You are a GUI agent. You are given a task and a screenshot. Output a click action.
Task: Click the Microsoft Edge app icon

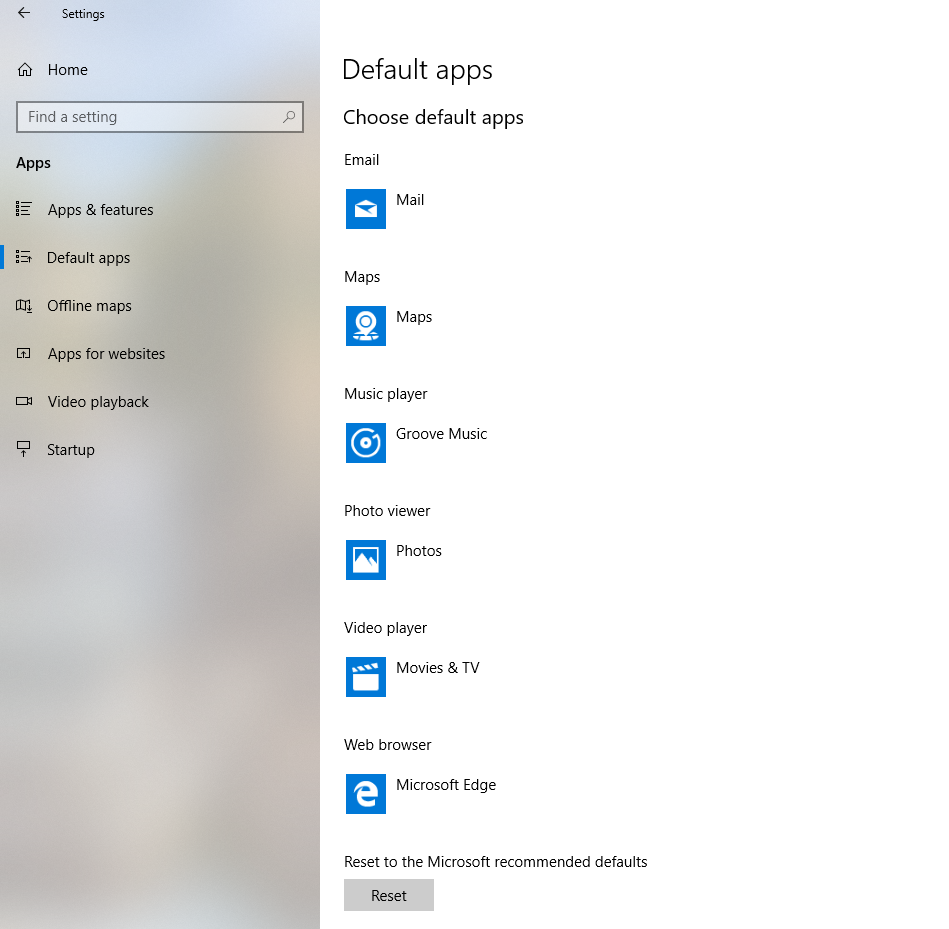tap(366, 793)
